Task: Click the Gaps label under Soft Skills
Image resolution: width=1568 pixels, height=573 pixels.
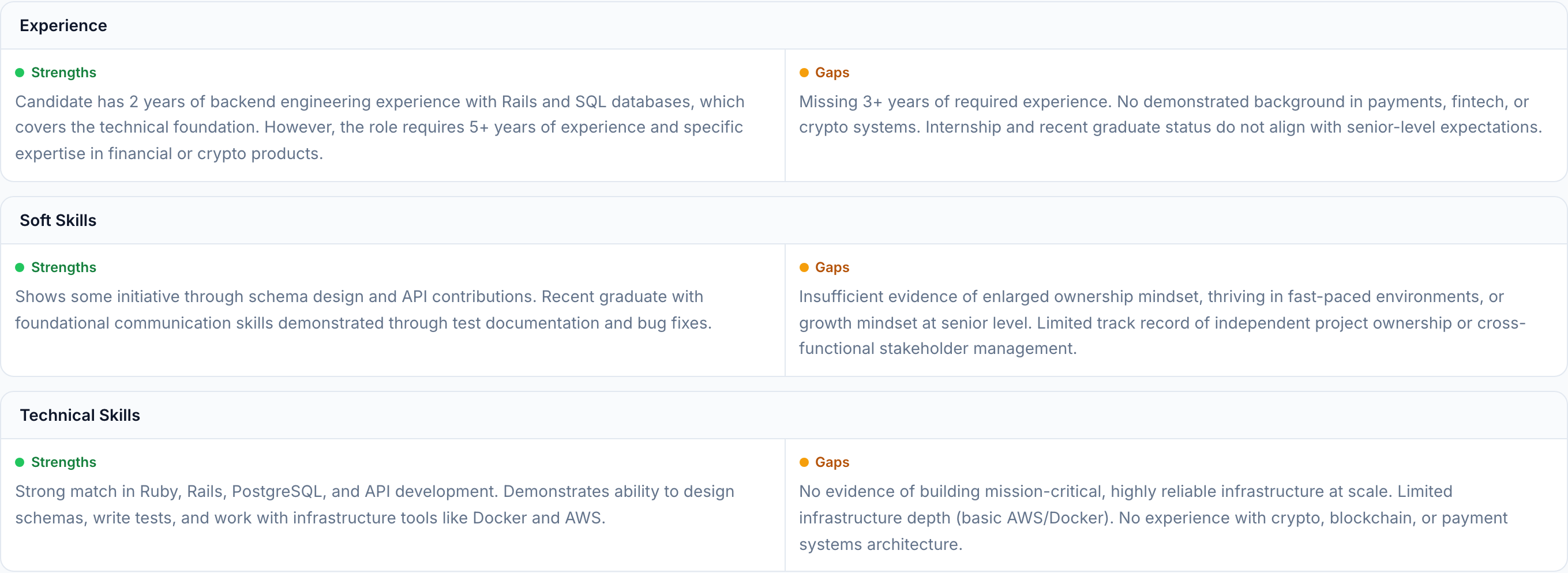Action: (831, 267)
